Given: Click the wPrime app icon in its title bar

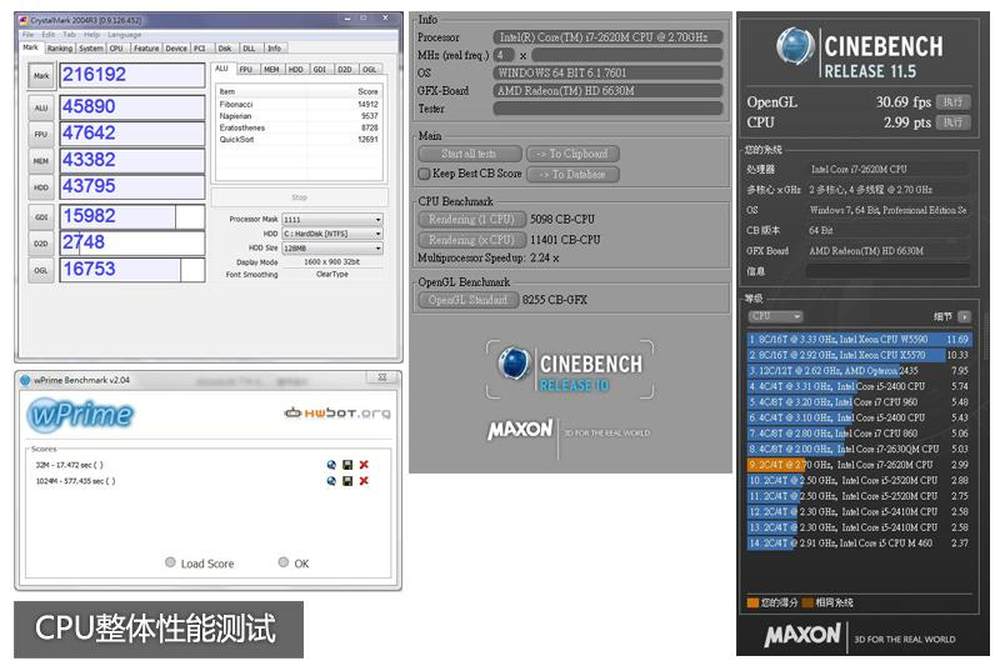Looking at the screenshot, I should (26, 380).
